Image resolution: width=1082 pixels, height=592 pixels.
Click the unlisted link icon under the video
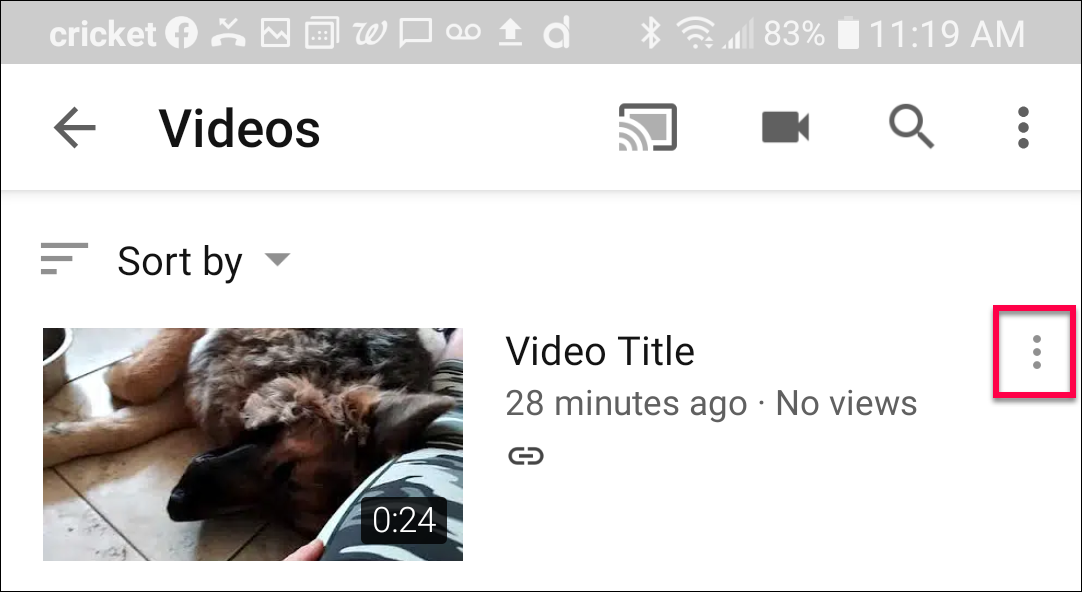526,456
